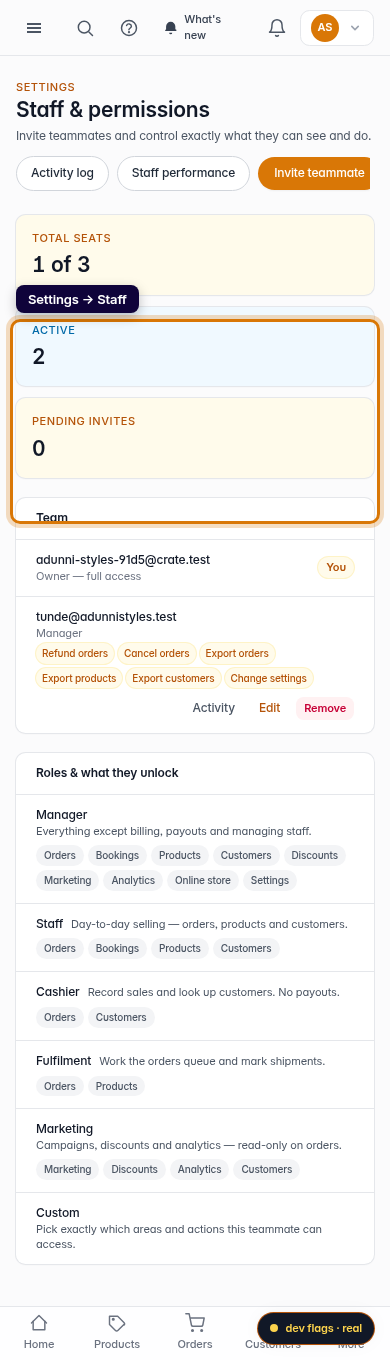Go to Products tab

117,1332
